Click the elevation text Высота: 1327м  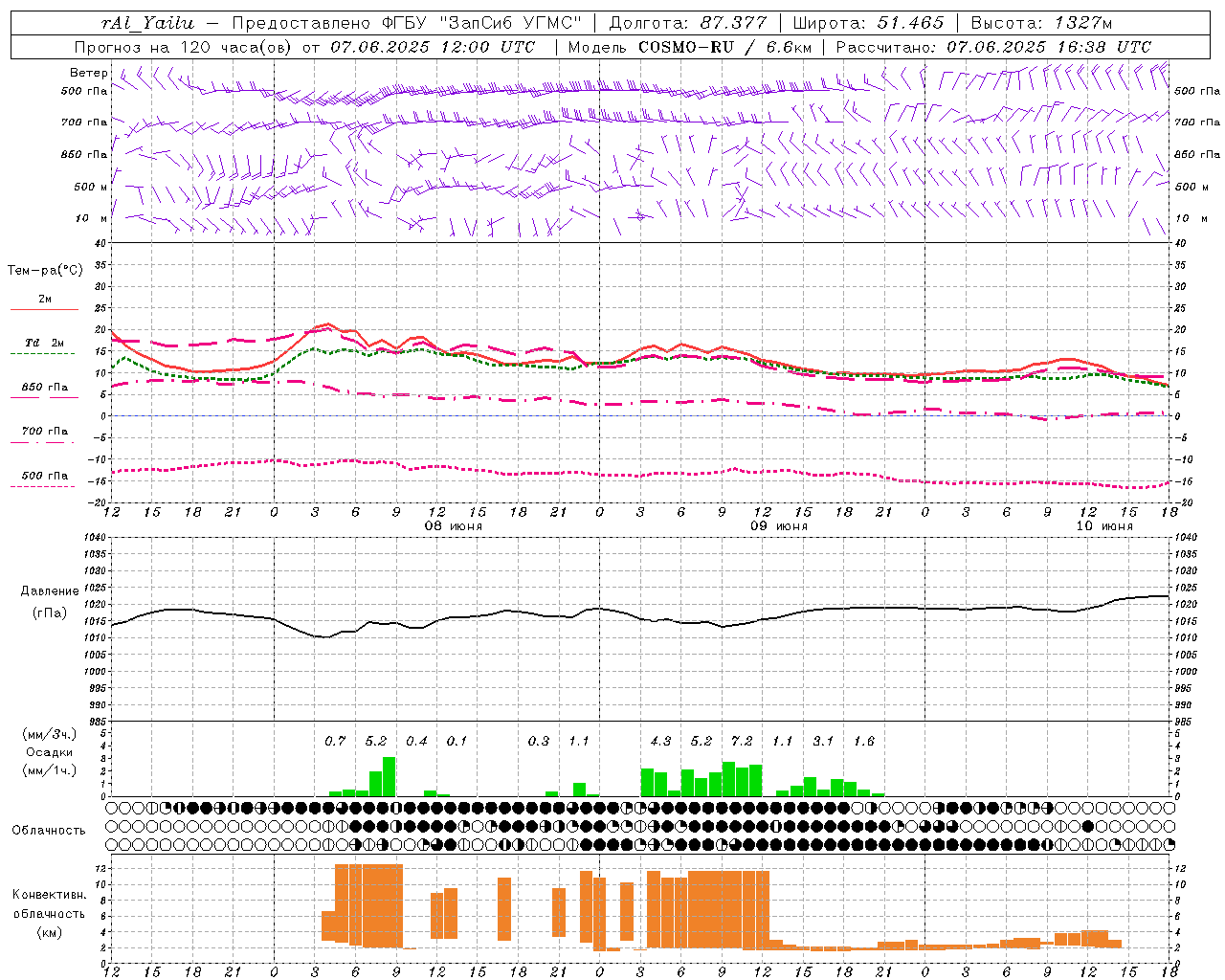1041,23
